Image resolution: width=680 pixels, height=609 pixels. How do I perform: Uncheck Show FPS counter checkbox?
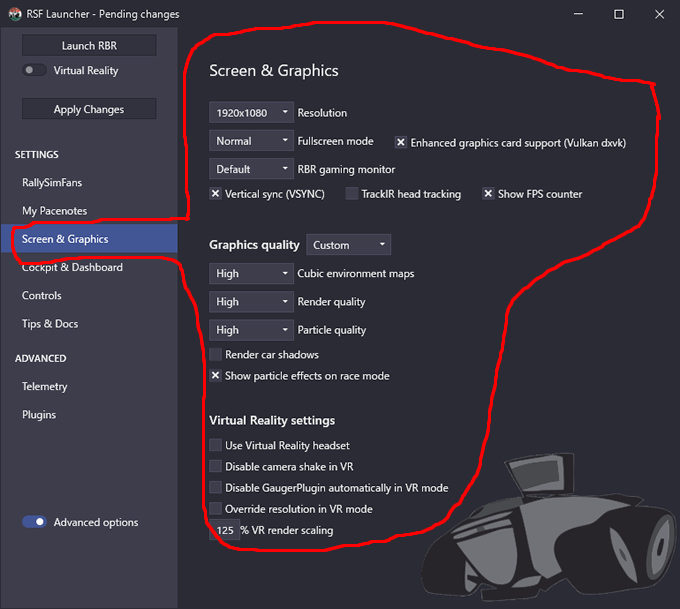(x=488, y=193)
